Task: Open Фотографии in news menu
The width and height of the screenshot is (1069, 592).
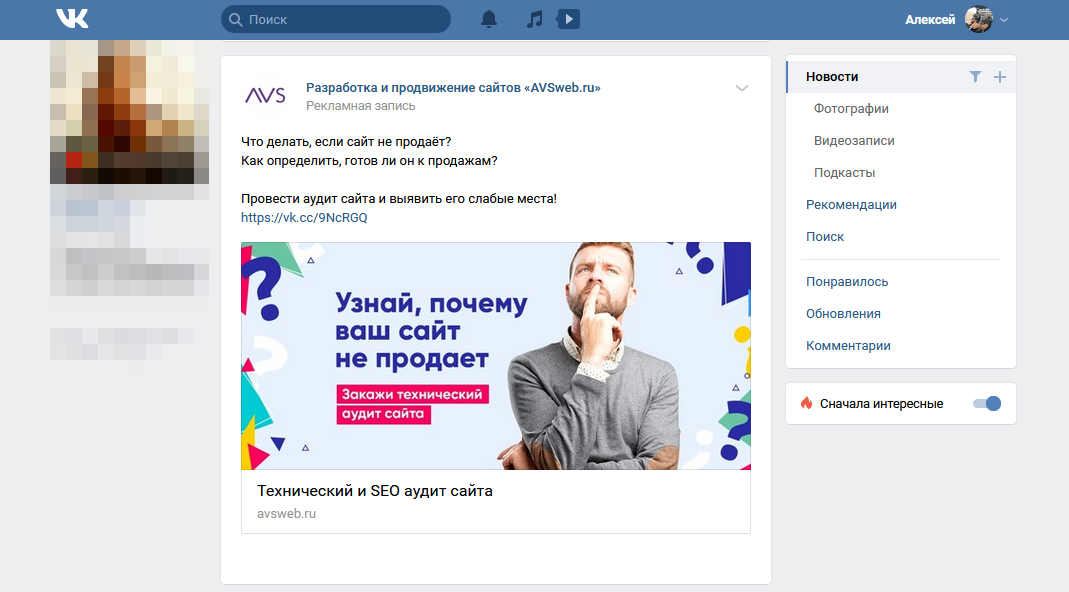Action: coord(851,108)
